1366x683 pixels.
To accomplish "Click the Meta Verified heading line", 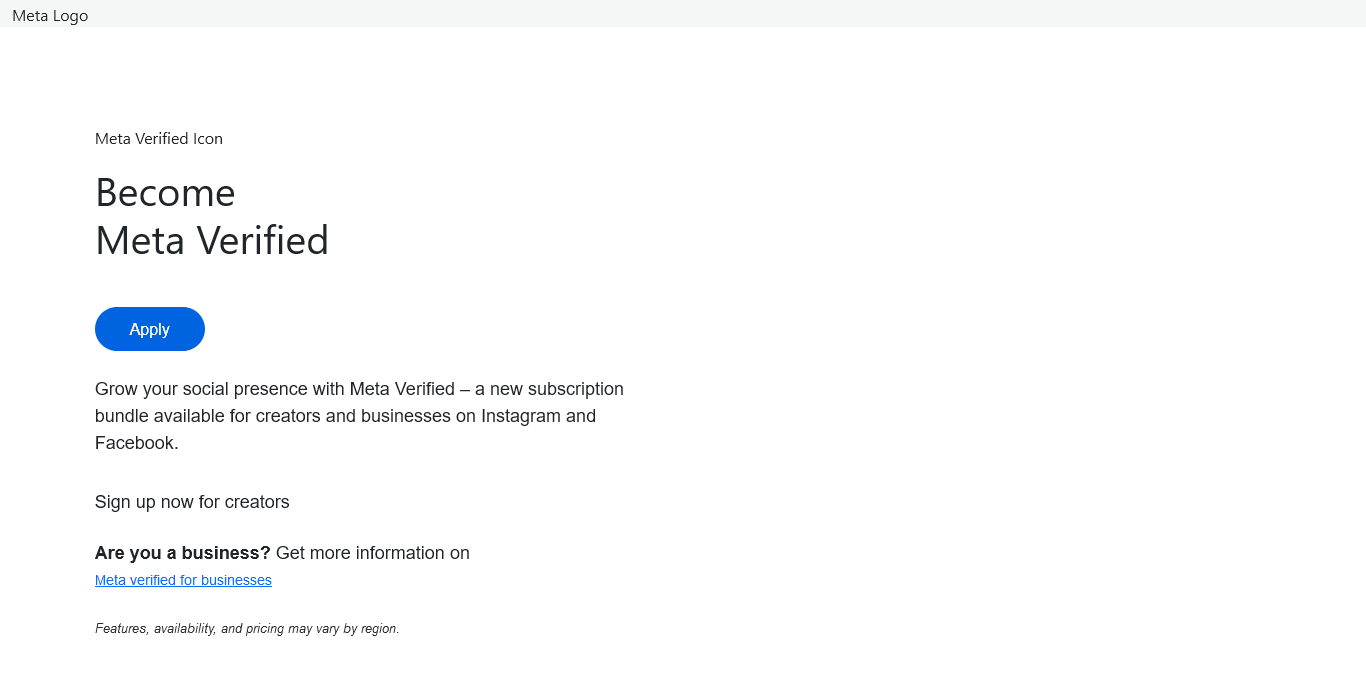I will click(x=212, y=241).
